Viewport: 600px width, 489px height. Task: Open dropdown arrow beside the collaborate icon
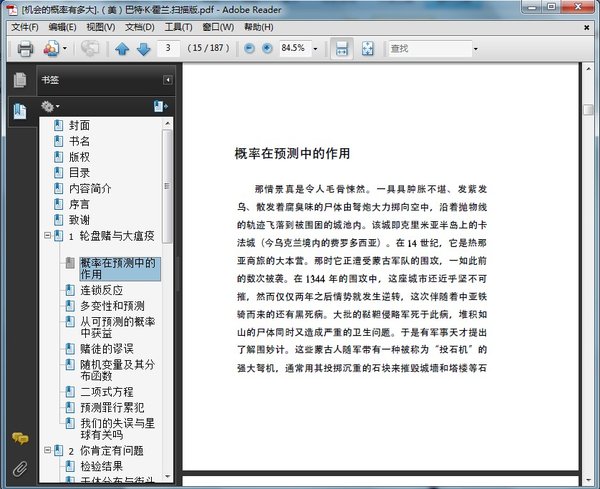pos(65,49)
